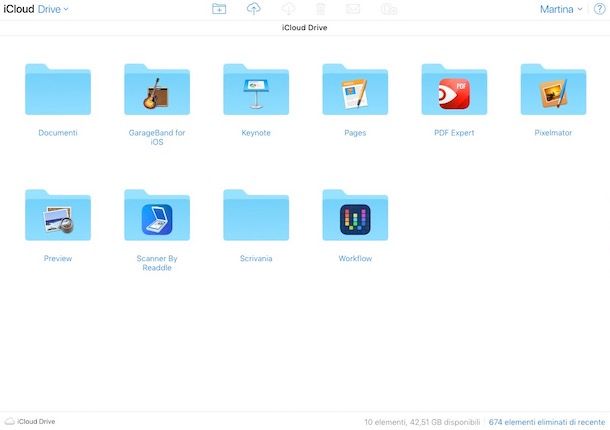The width and height of the screenshot is (610, 430).
Task: Click the Scrivania folder name label
Action: [x=256, y=258]
